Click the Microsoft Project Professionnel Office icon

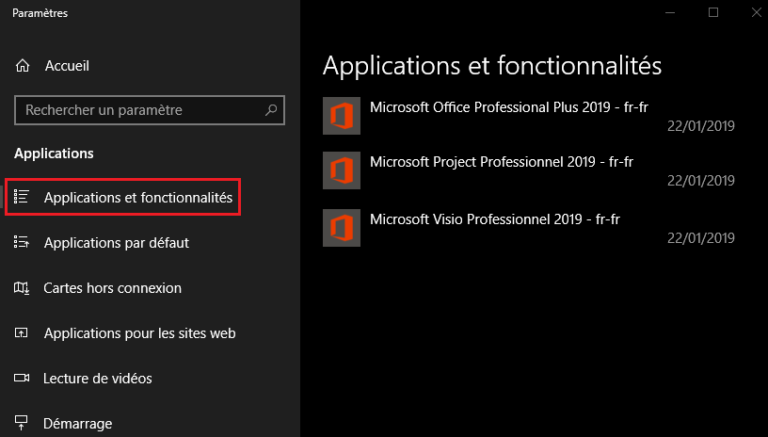tap(341, 170)
